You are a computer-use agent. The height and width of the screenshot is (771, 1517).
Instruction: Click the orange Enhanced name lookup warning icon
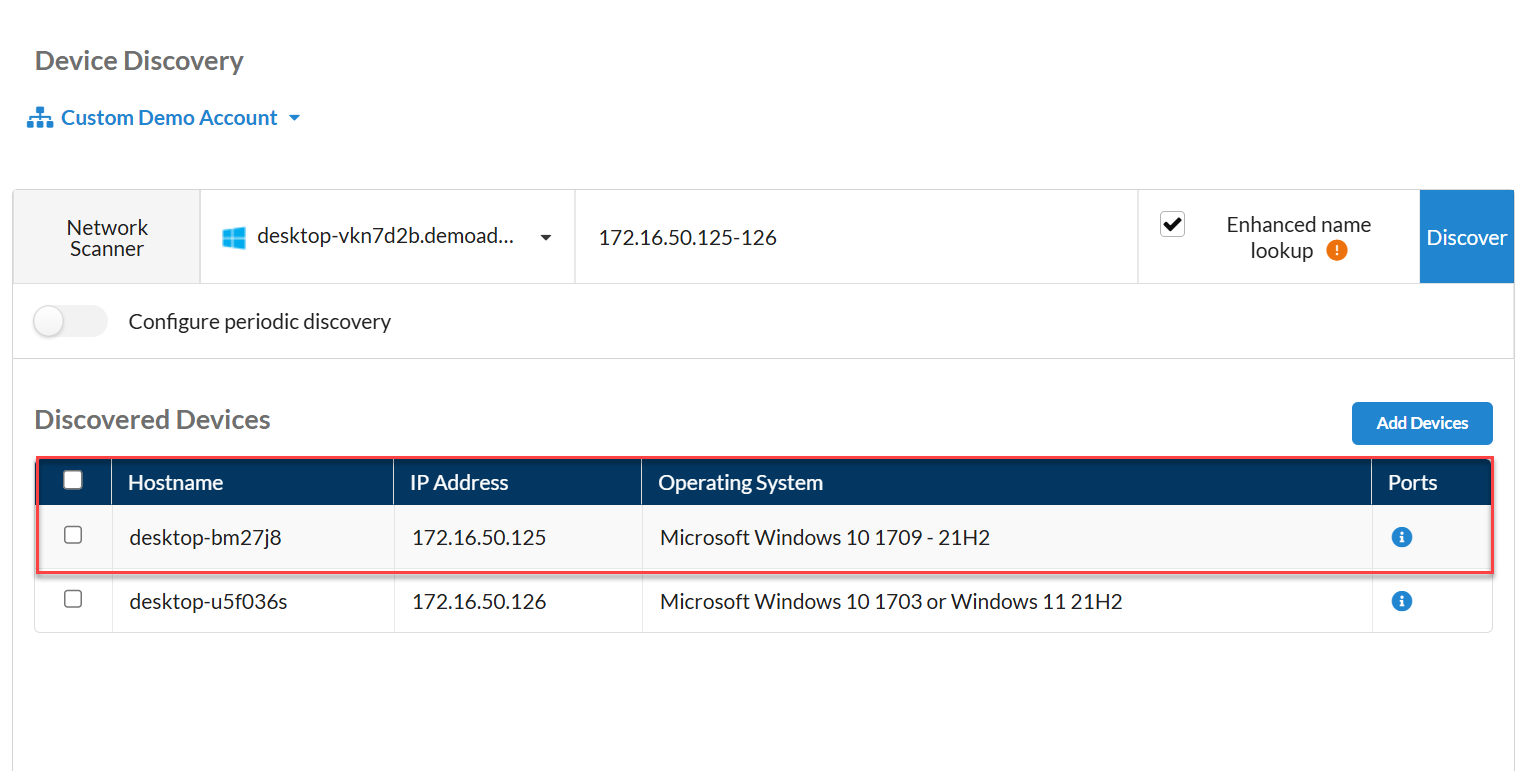coord(1336,250)
